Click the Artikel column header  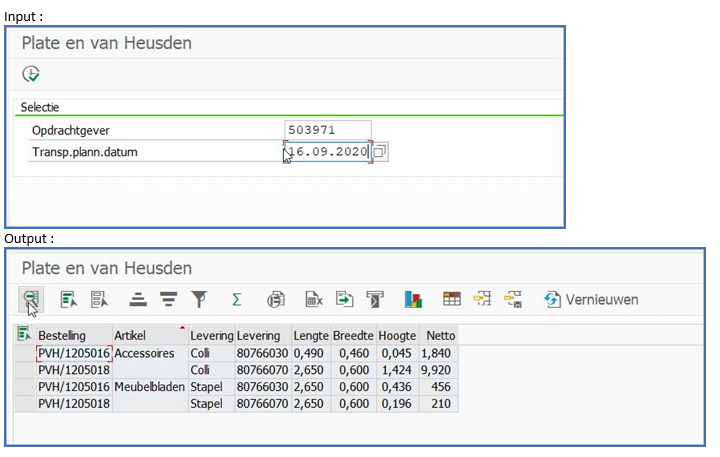150,335
